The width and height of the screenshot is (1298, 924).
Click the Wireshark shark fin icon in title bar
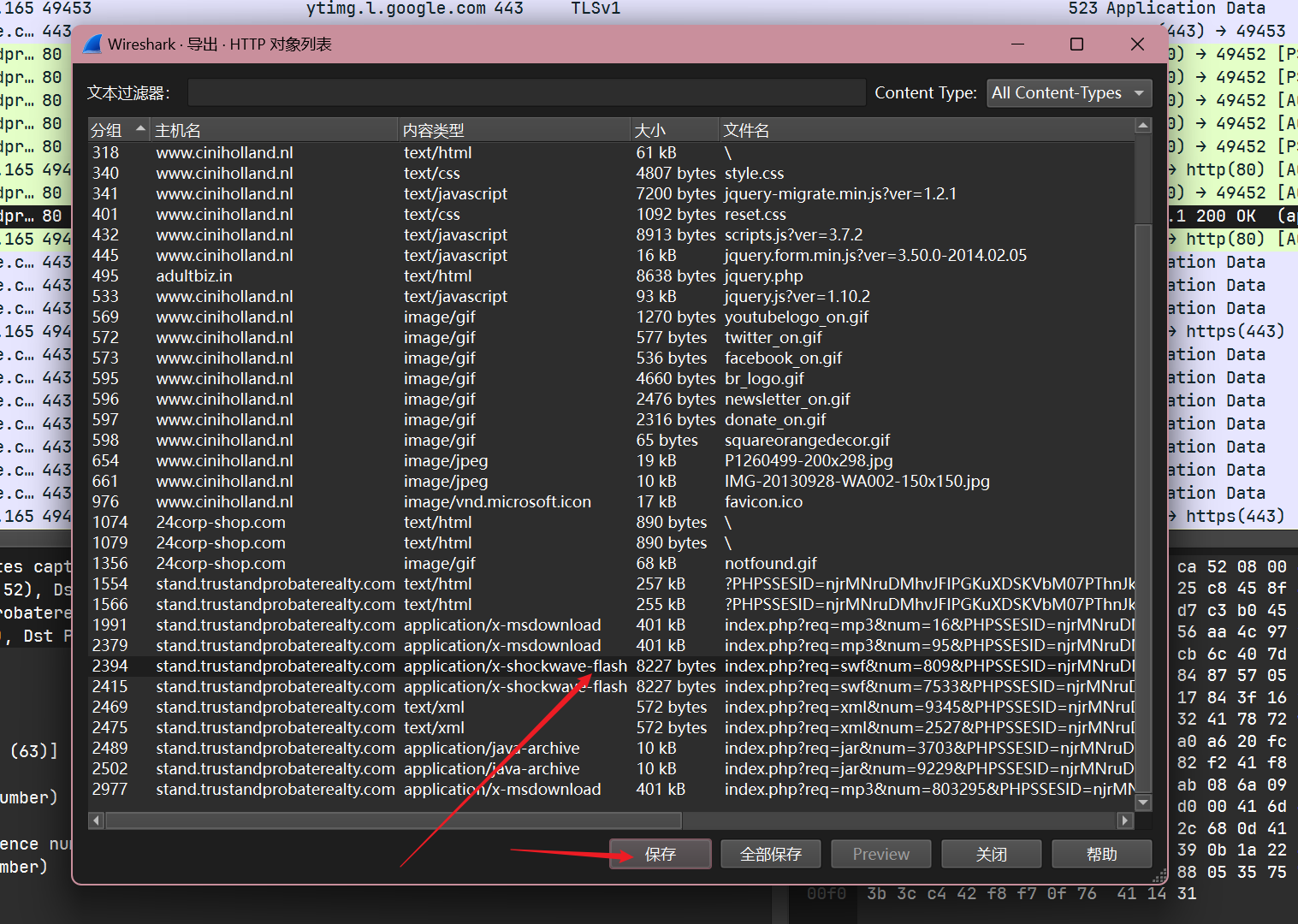click(x=92, y=44)
